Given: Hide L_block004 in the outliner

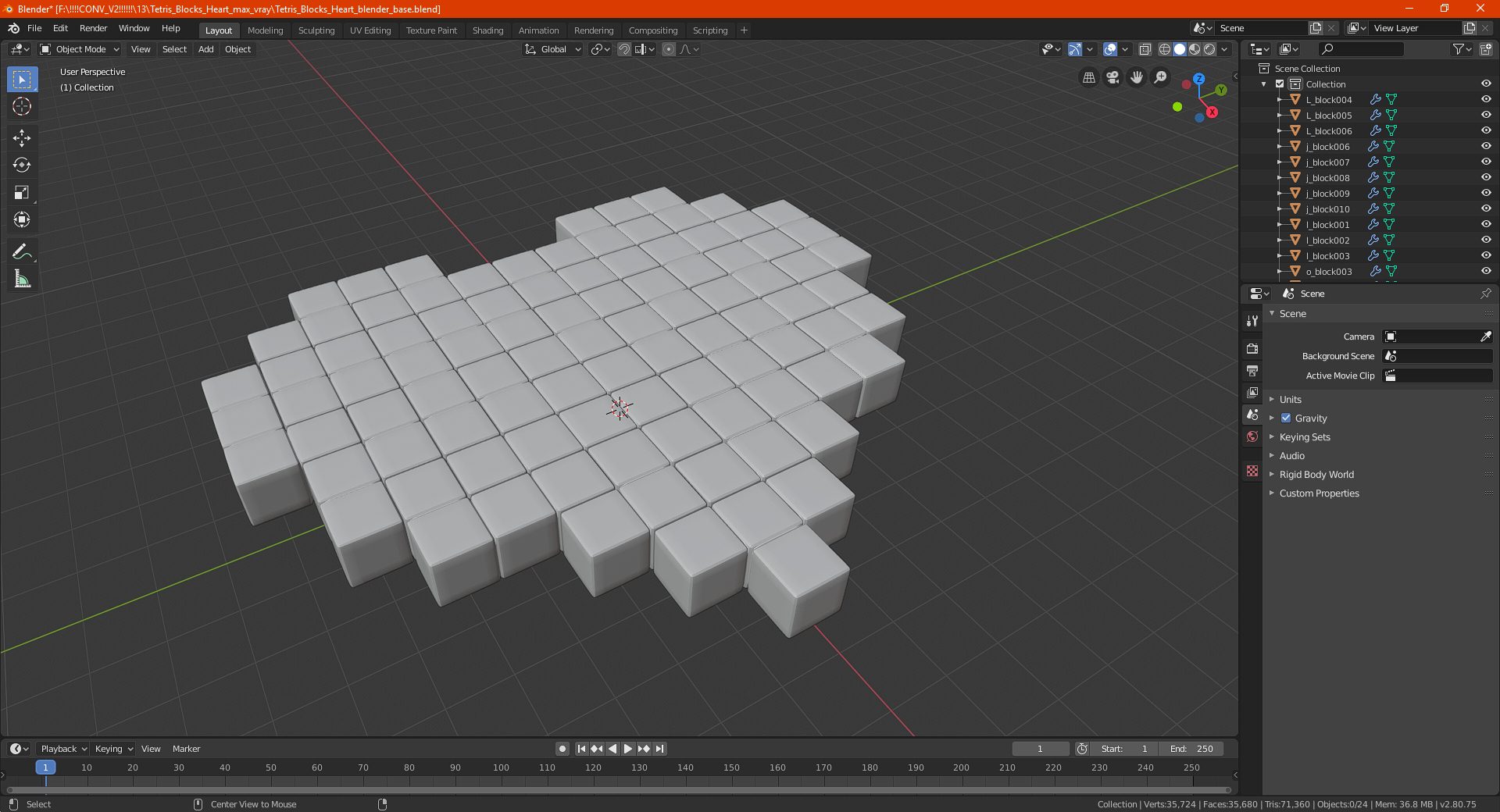Looking at the screenshot, I should (x=1486, y=99).
